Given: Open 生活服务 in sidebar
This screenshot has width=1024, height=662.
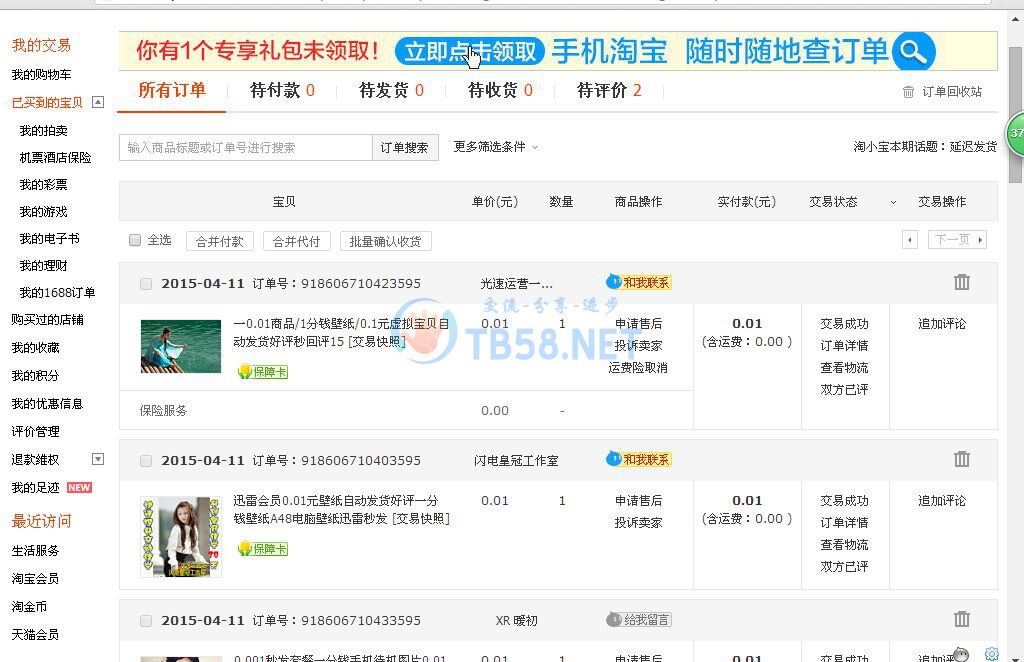Looking at the screenshot, I should pos(35,550).
